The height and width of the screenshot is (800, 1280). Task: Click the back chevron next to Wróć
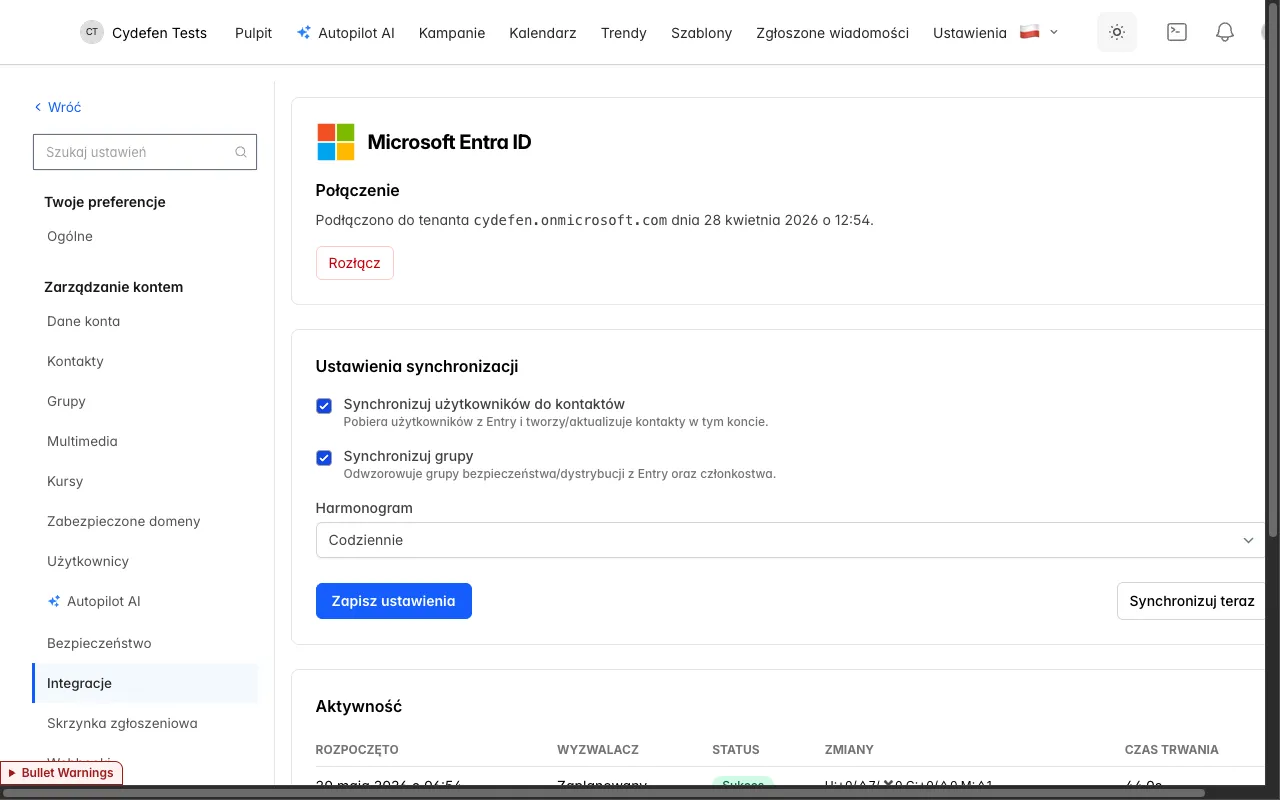pyautogui.click(x=38, y=107)
